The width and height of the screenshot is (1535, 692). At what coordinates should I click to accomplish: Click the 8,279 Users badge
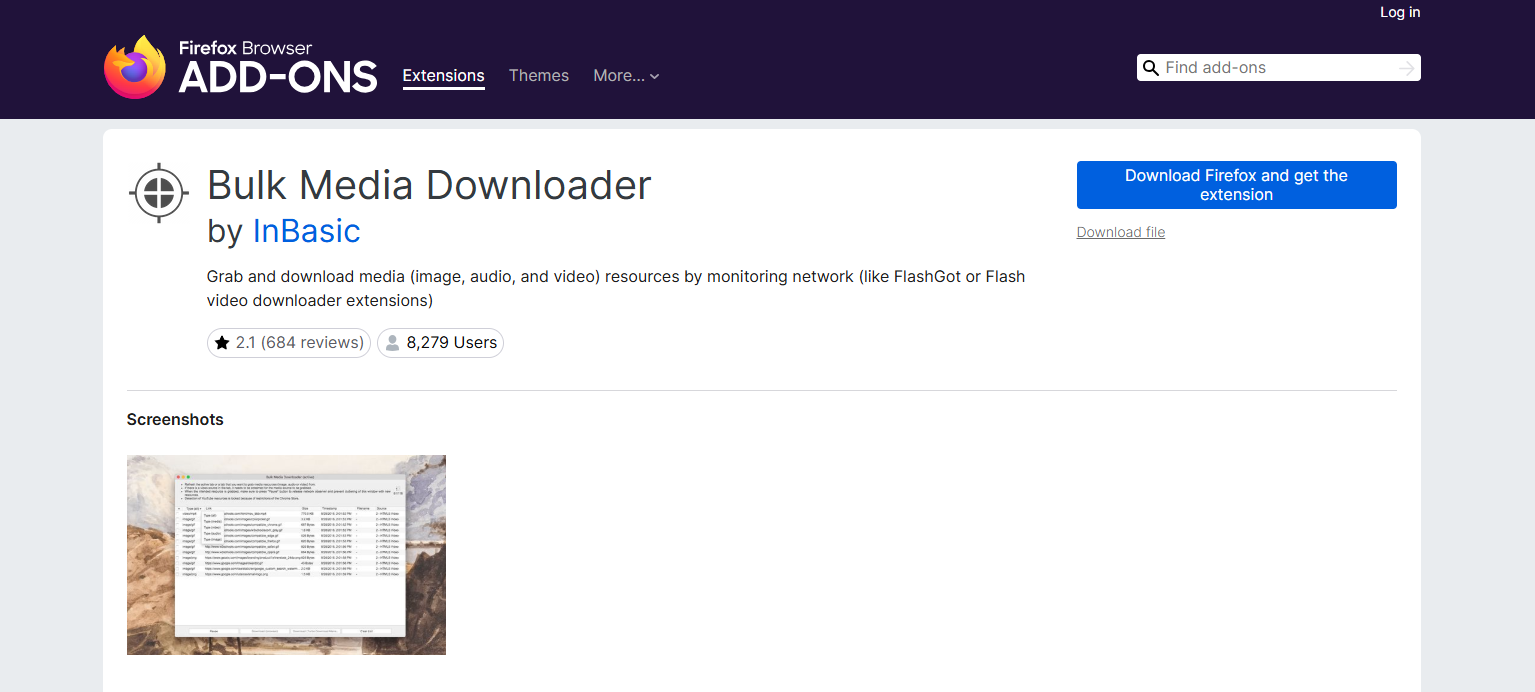tap(440, 343)
